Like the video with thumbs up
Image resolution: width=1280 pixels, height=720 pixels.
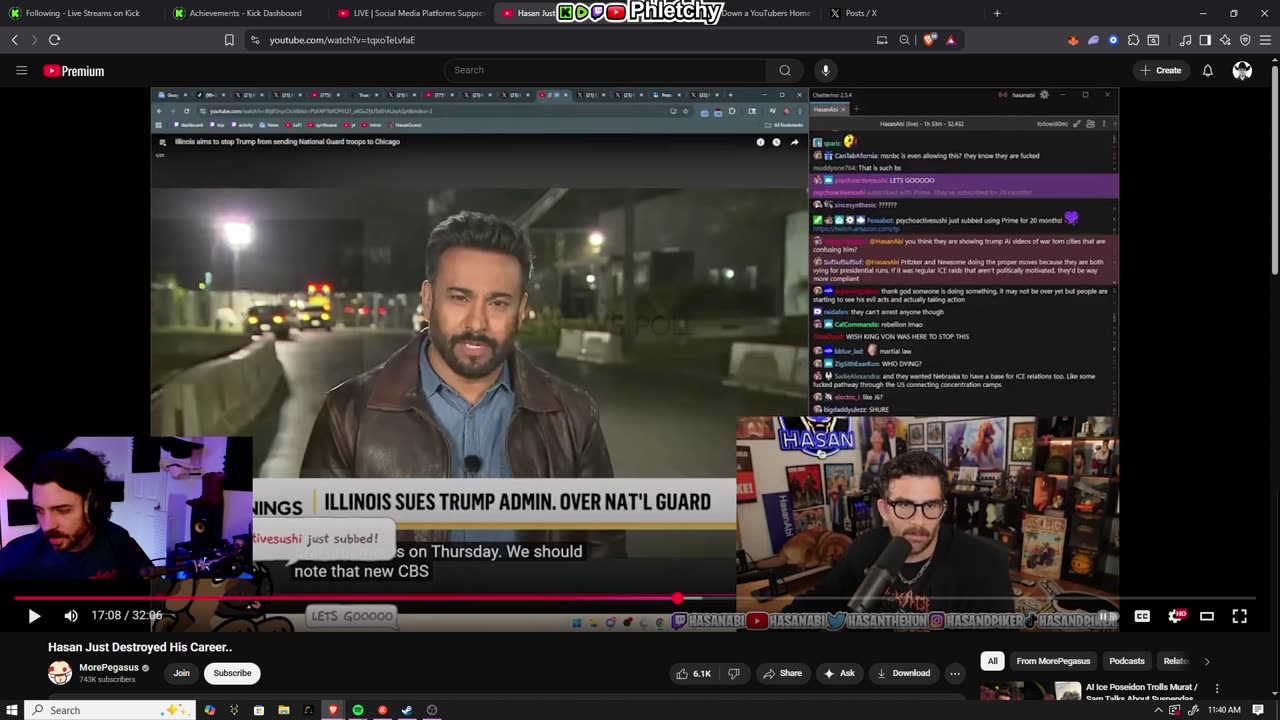[693, 673]
